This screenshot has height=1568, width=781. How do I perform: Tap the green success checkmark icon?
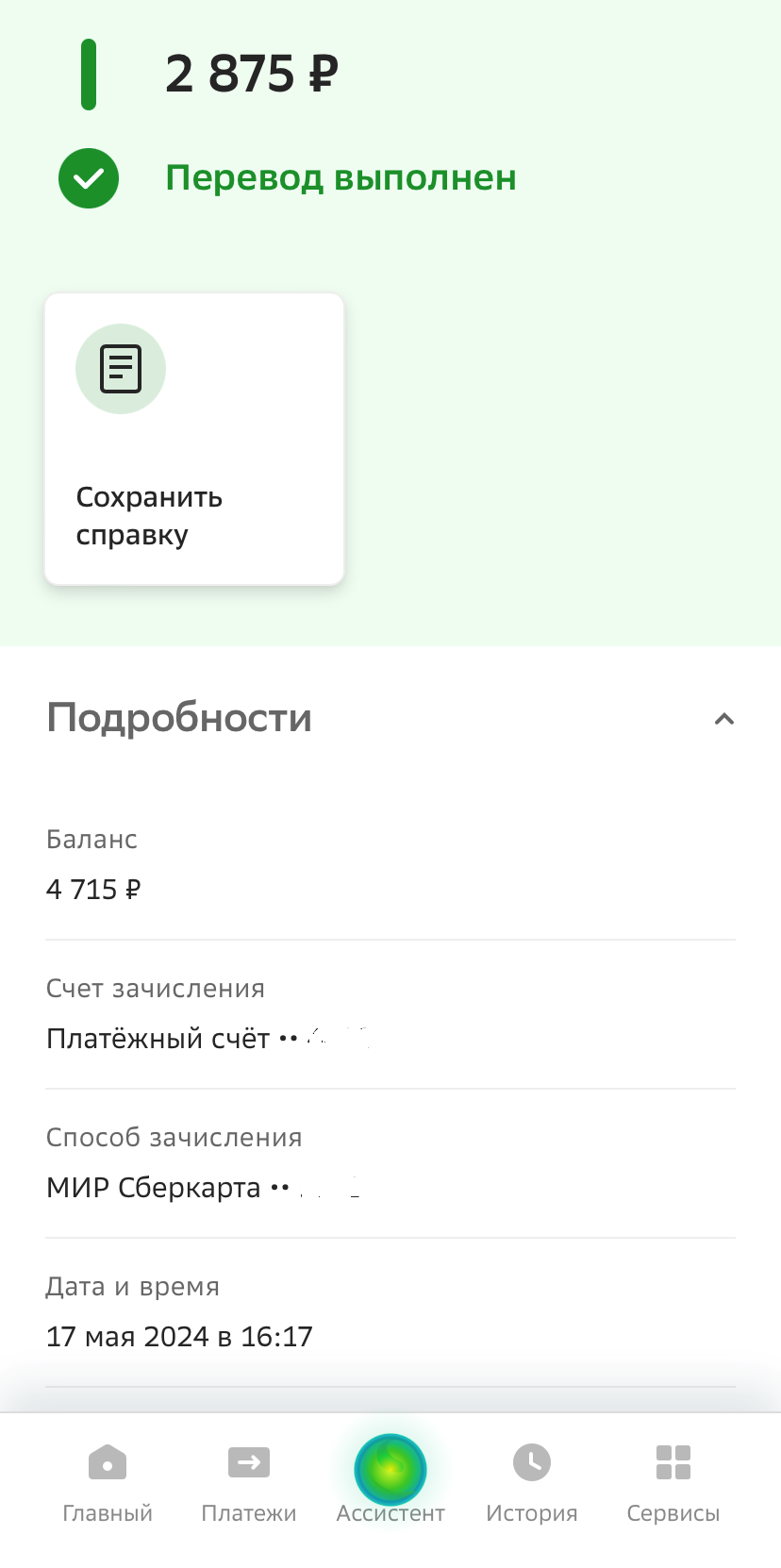point(89,178)
